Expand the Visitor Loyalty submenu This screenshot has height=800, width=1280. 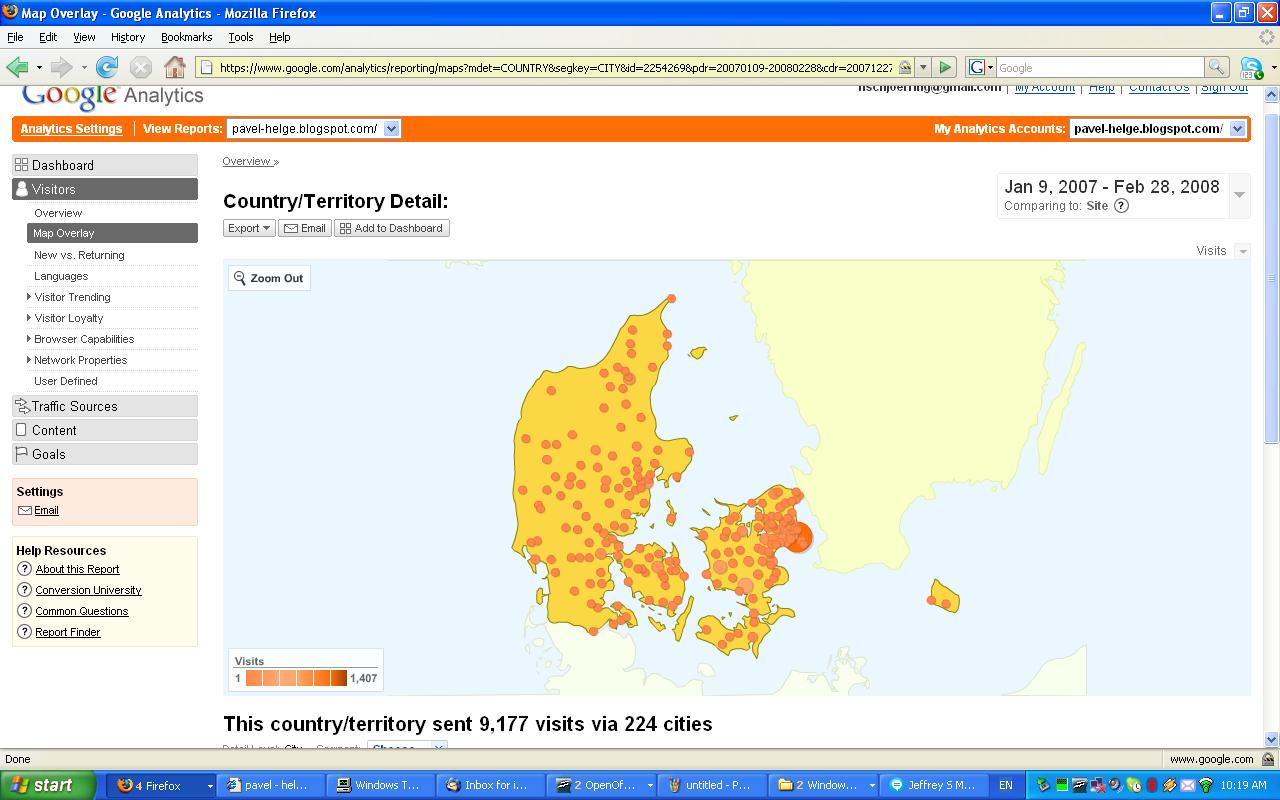tap(29, 318)
